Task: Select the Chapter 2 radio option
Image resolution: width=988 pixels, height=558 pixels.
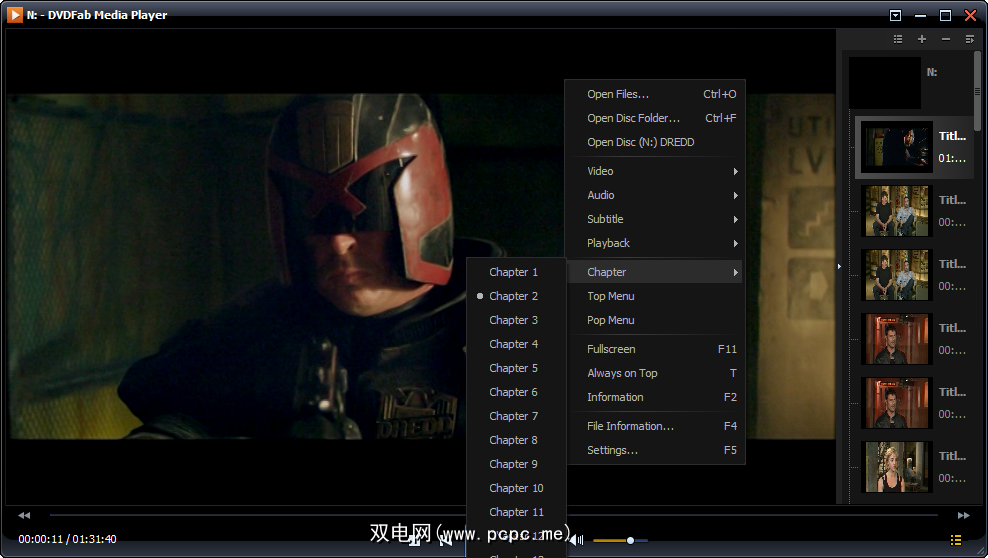Action: [513, 296]
